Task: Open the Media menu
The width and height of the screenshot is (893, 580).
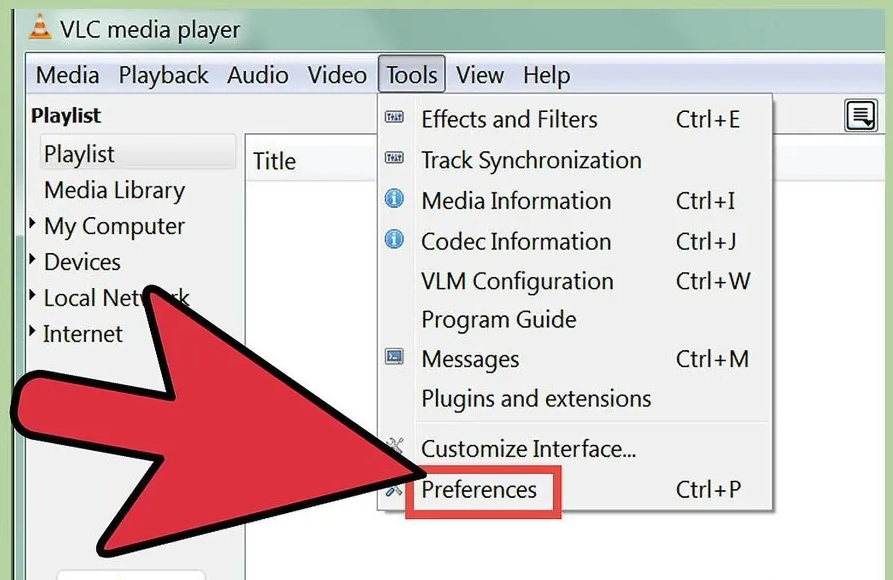Action: pyautogui.click(x=67, y=75)
